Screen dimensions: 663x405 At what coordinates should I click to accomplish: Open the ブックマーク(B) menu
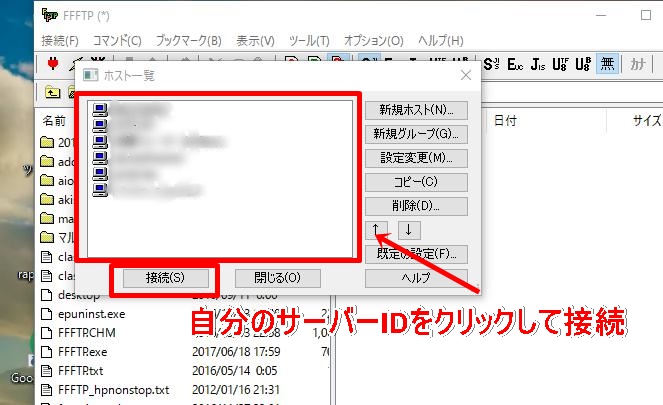pos(189,41)
